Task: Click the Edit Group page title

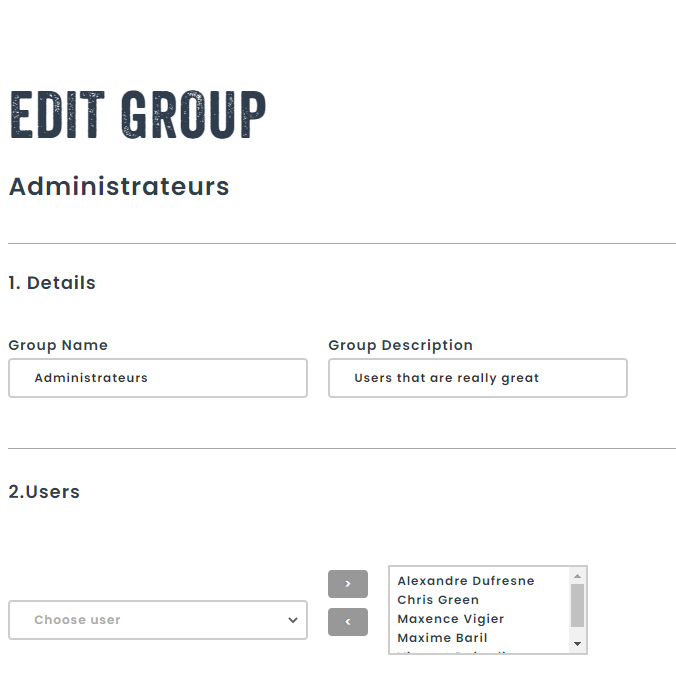Action: point(138,116)
